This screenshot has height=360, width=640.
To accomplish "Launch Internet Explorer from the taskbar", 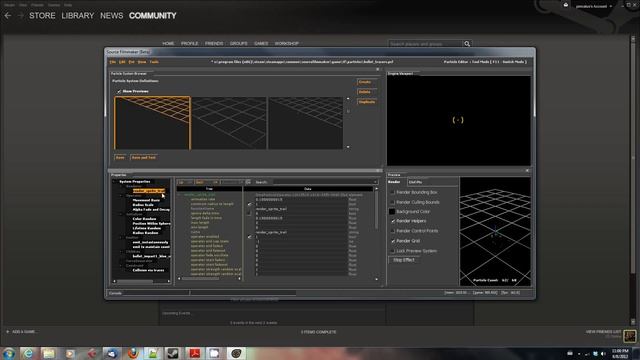I will [x=29, y=353].
